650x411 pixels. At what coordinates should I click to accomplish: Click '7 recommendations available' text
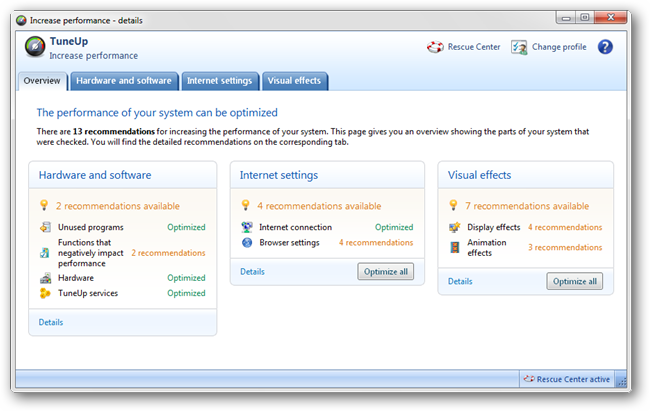click(527, 206)
